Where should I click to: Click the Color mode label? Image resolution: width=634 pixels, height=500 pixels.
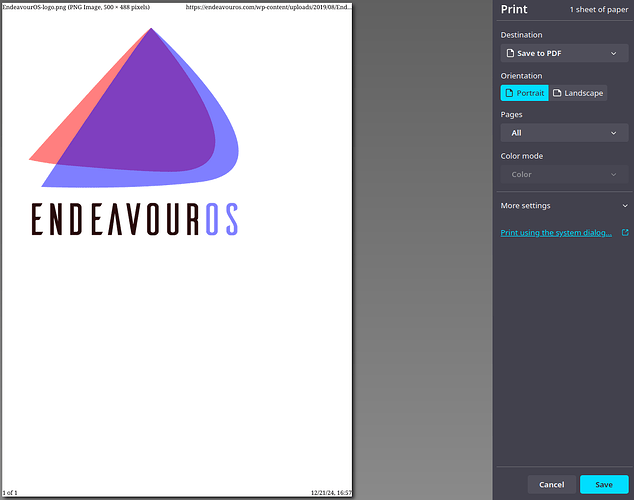click(x=522, y=156)
